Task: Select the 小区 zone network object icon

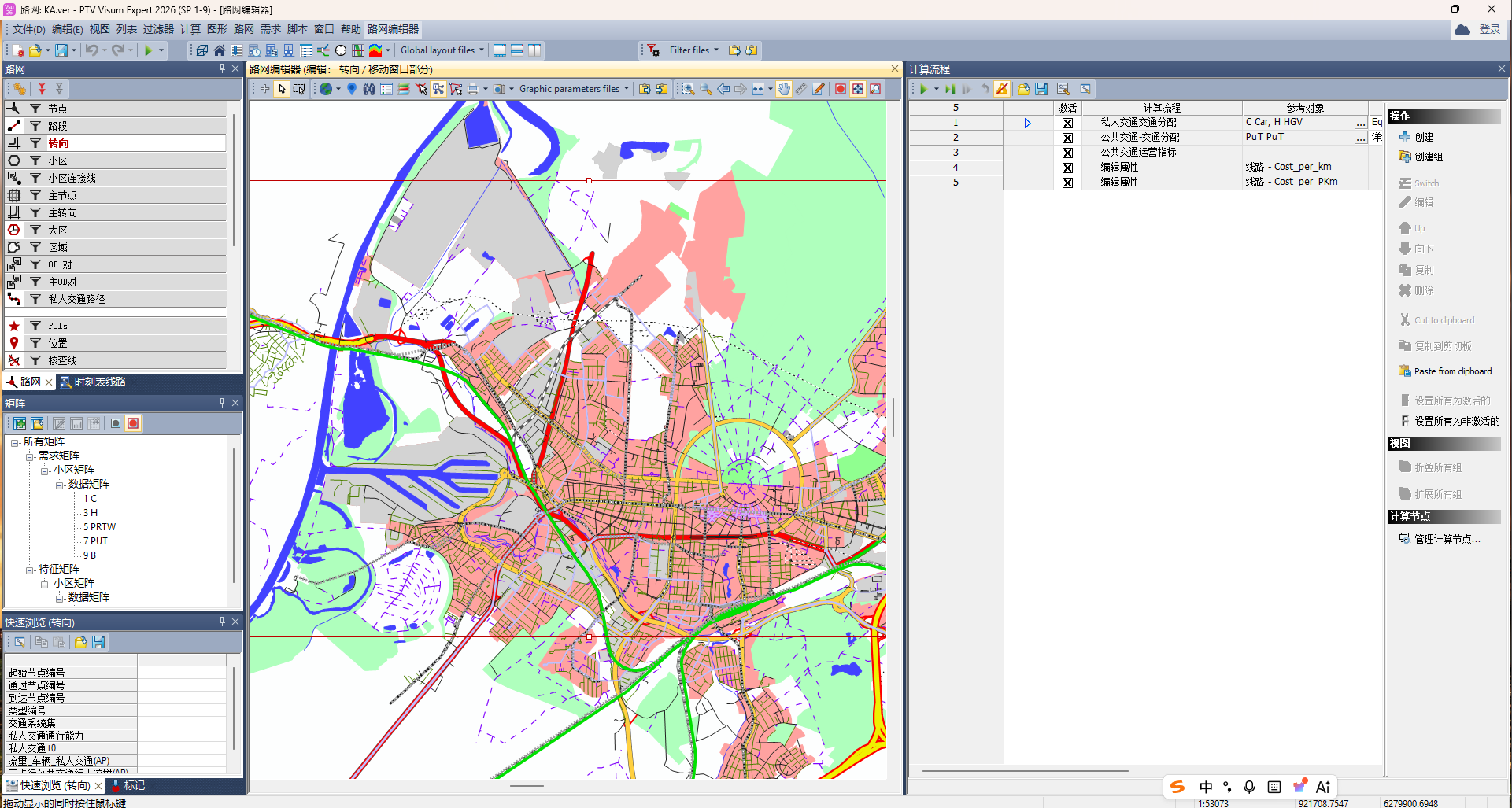Action: (x=14, y=160)
